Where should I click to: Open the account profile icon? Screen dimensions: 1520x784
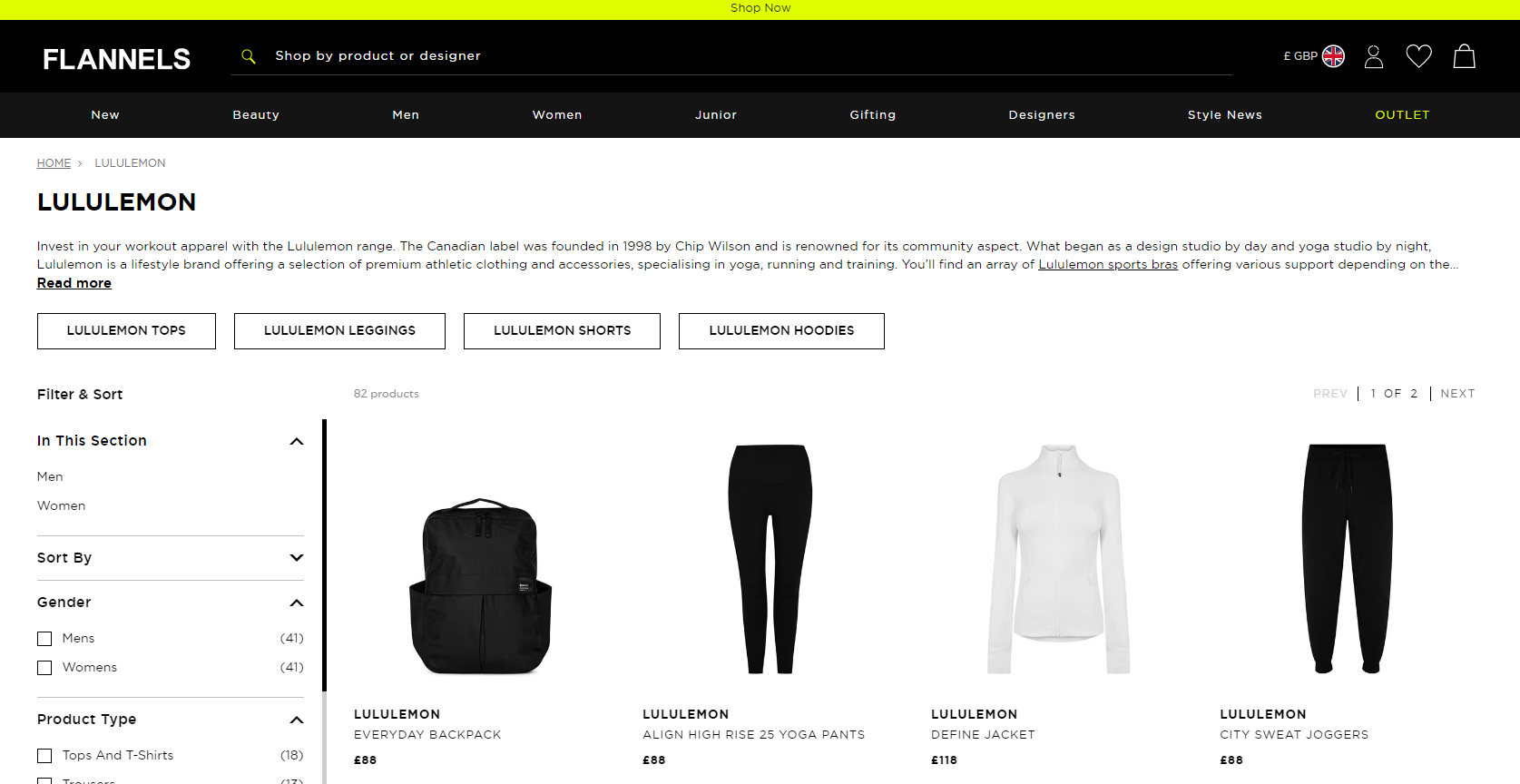[x=1374, y=56]
